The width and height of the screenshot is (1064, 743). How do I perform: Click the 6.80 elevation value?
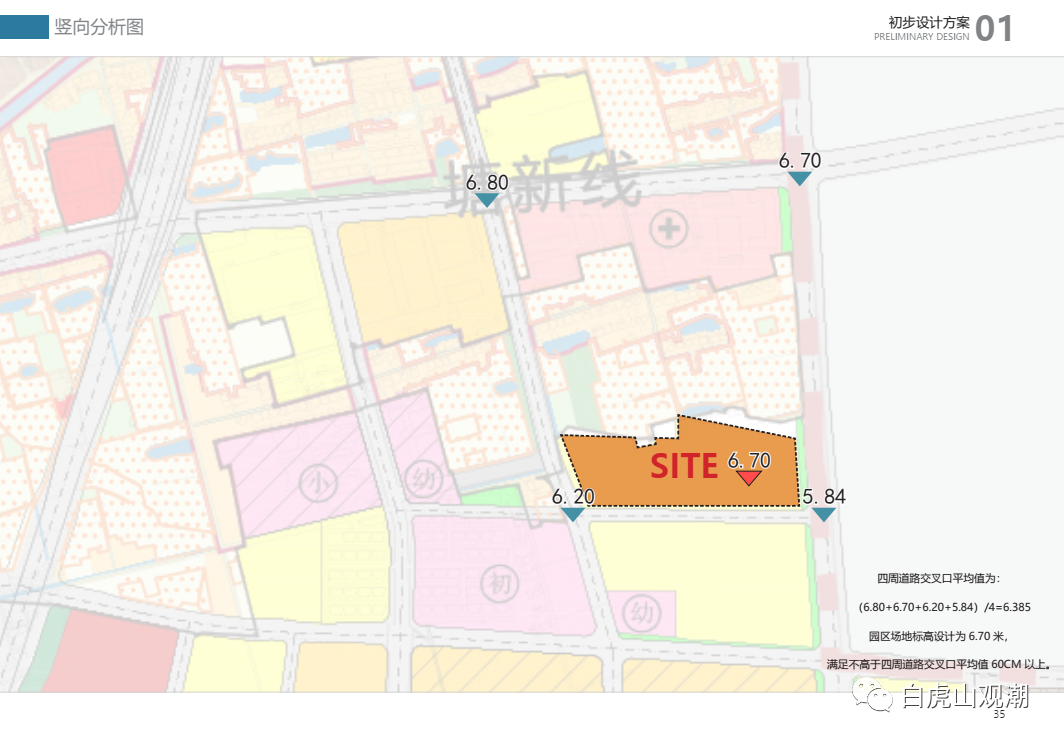point(487,183)
